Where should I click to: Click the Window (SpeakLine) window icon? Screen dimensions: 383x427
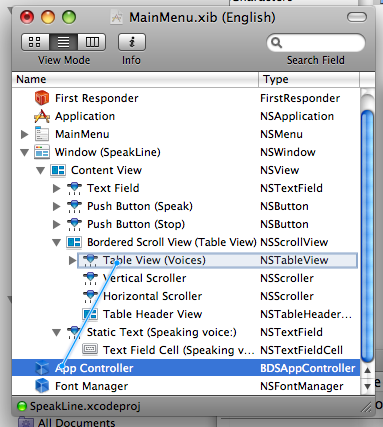click(x=42, y=152)
